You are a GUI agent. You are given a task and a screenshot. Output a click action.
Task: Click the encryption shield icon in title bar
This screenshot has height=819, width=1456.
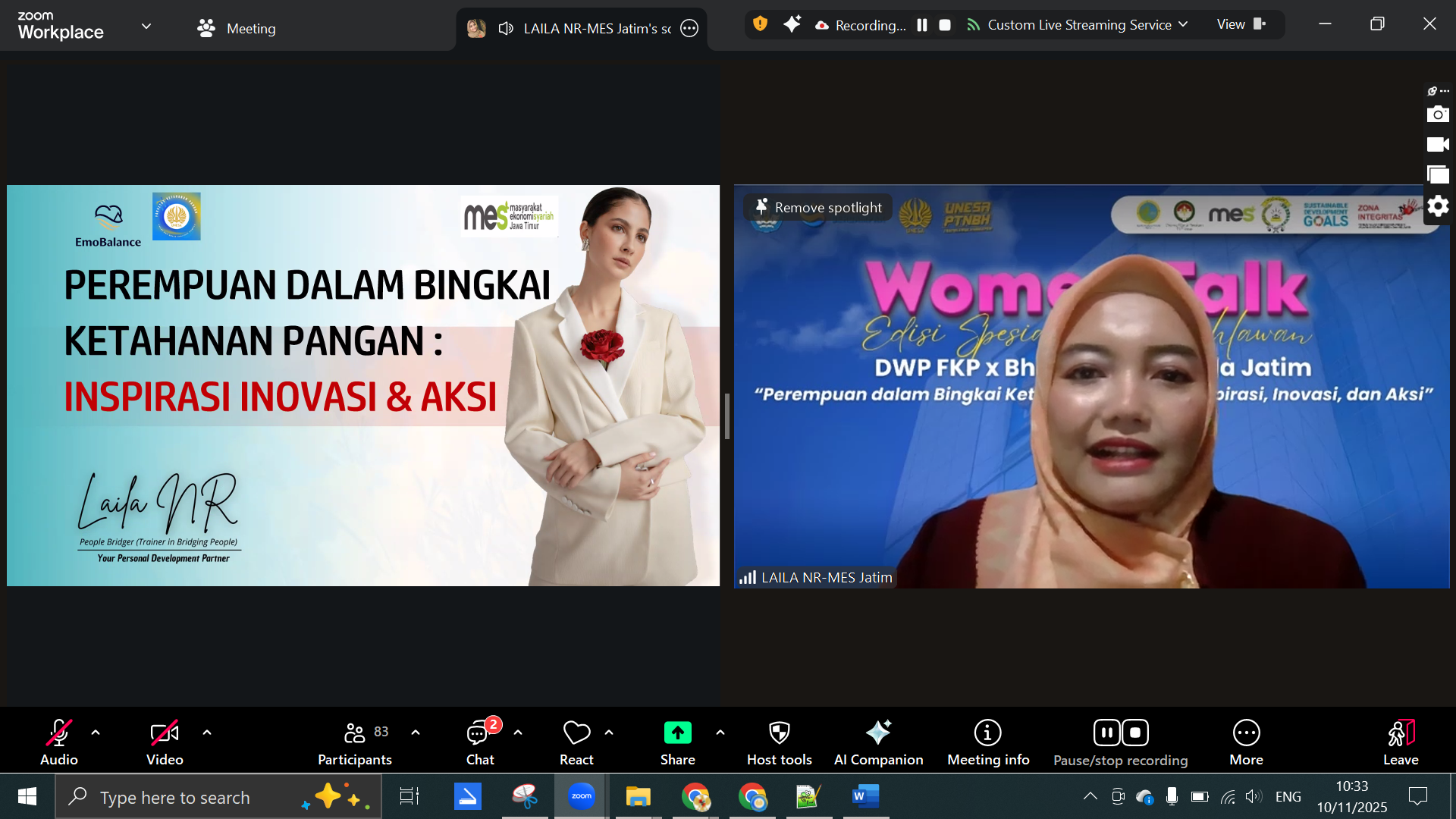(x=760, y=24)
